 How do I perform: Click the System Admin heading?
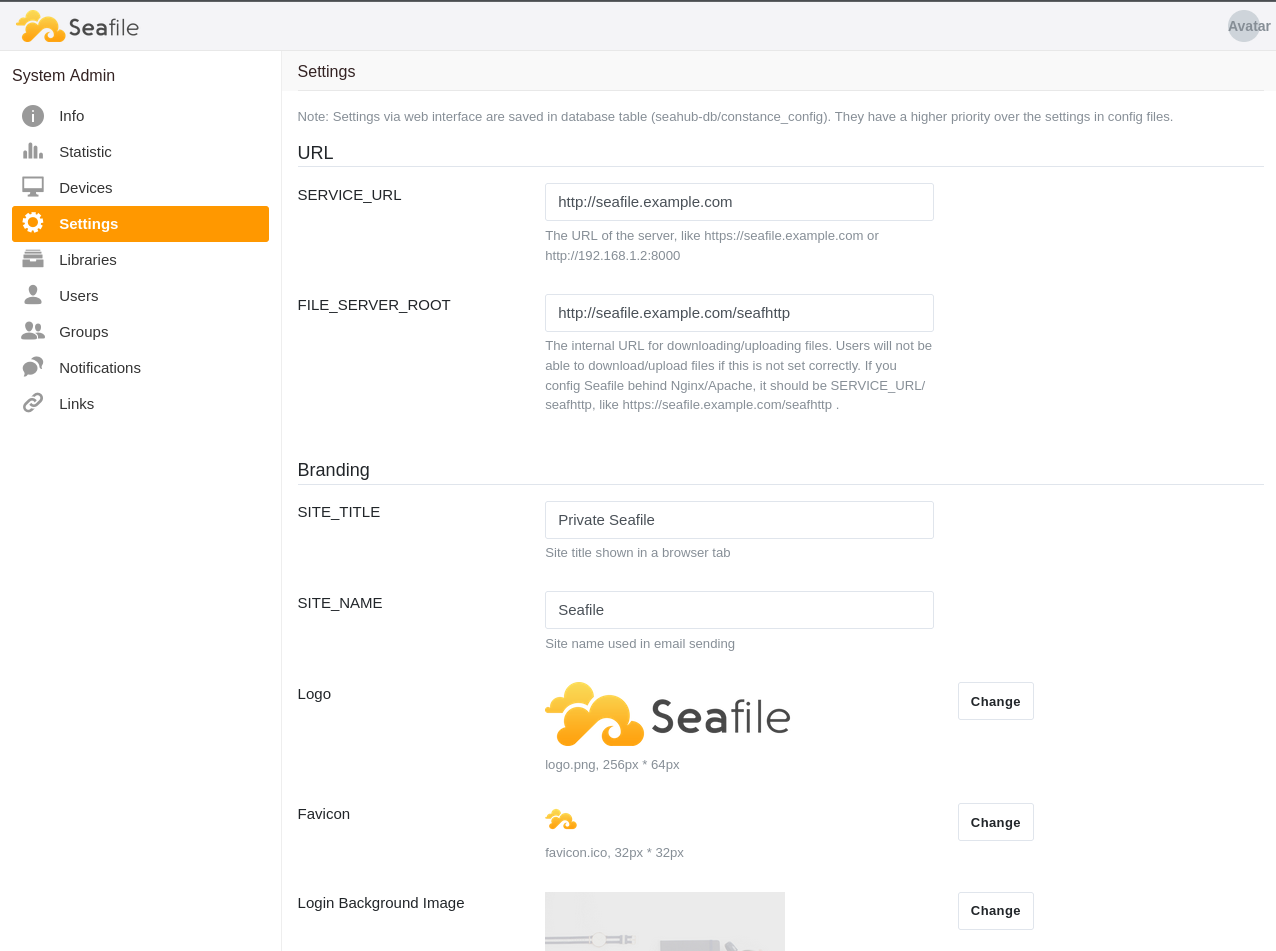63,76
